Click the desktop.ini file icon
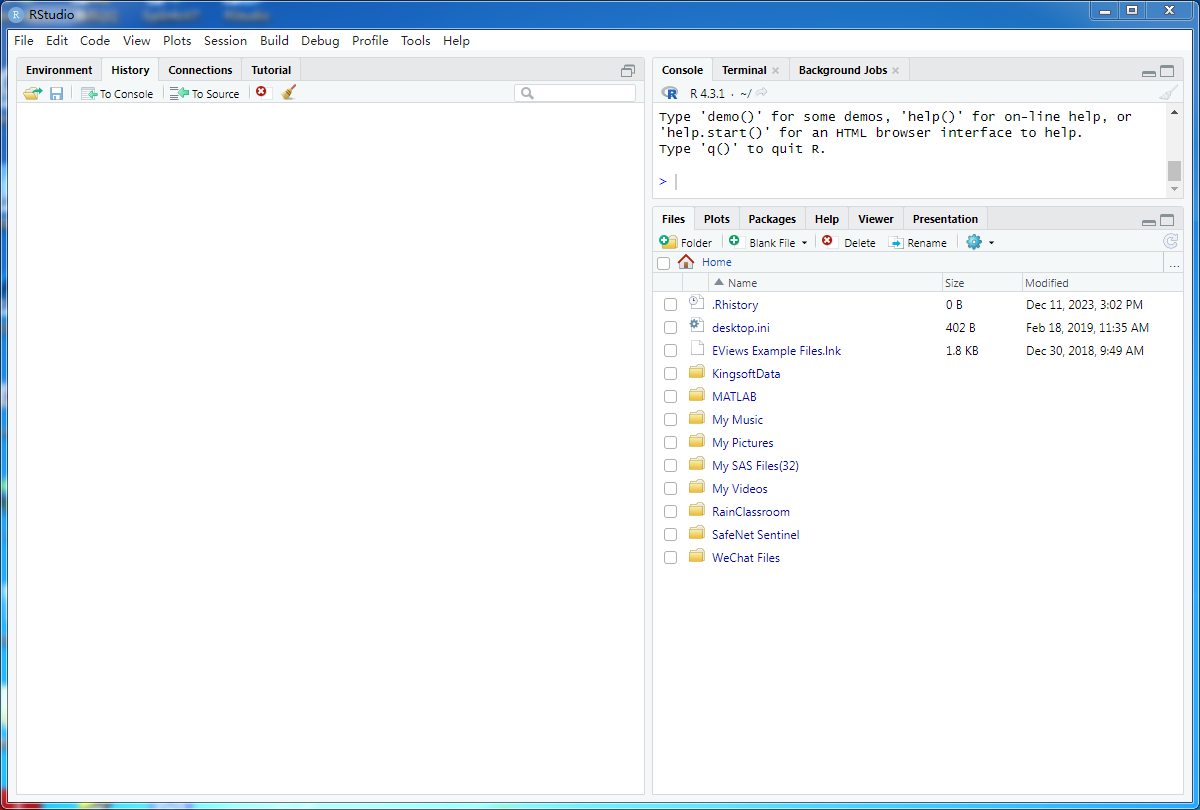Screen dimensions: 1200x810 pyautogui.click(x=697, y=326)
